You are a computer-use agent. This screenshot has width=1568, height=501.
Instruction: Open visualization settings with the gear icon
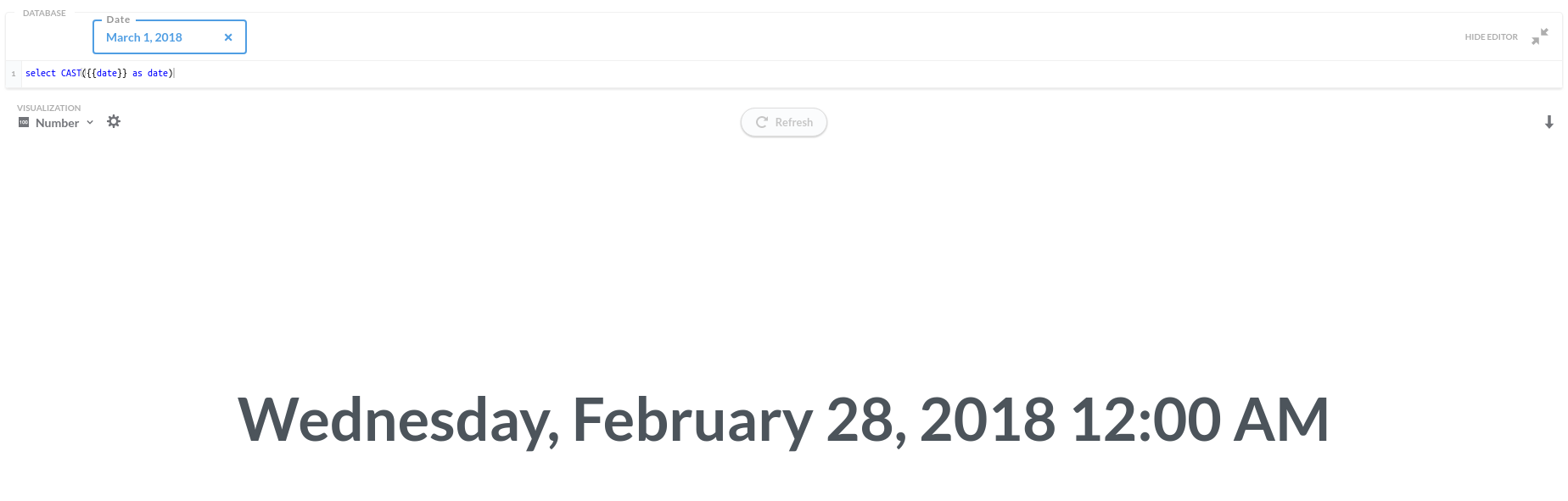pyautogui.click(x=114, y=121)
